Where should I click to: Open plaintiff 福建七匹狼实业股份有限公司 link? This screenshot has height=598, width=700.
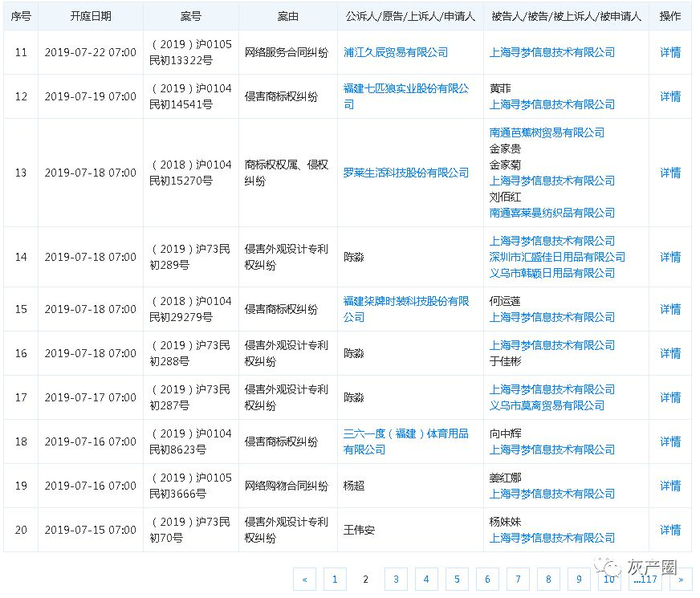(406, 97)
